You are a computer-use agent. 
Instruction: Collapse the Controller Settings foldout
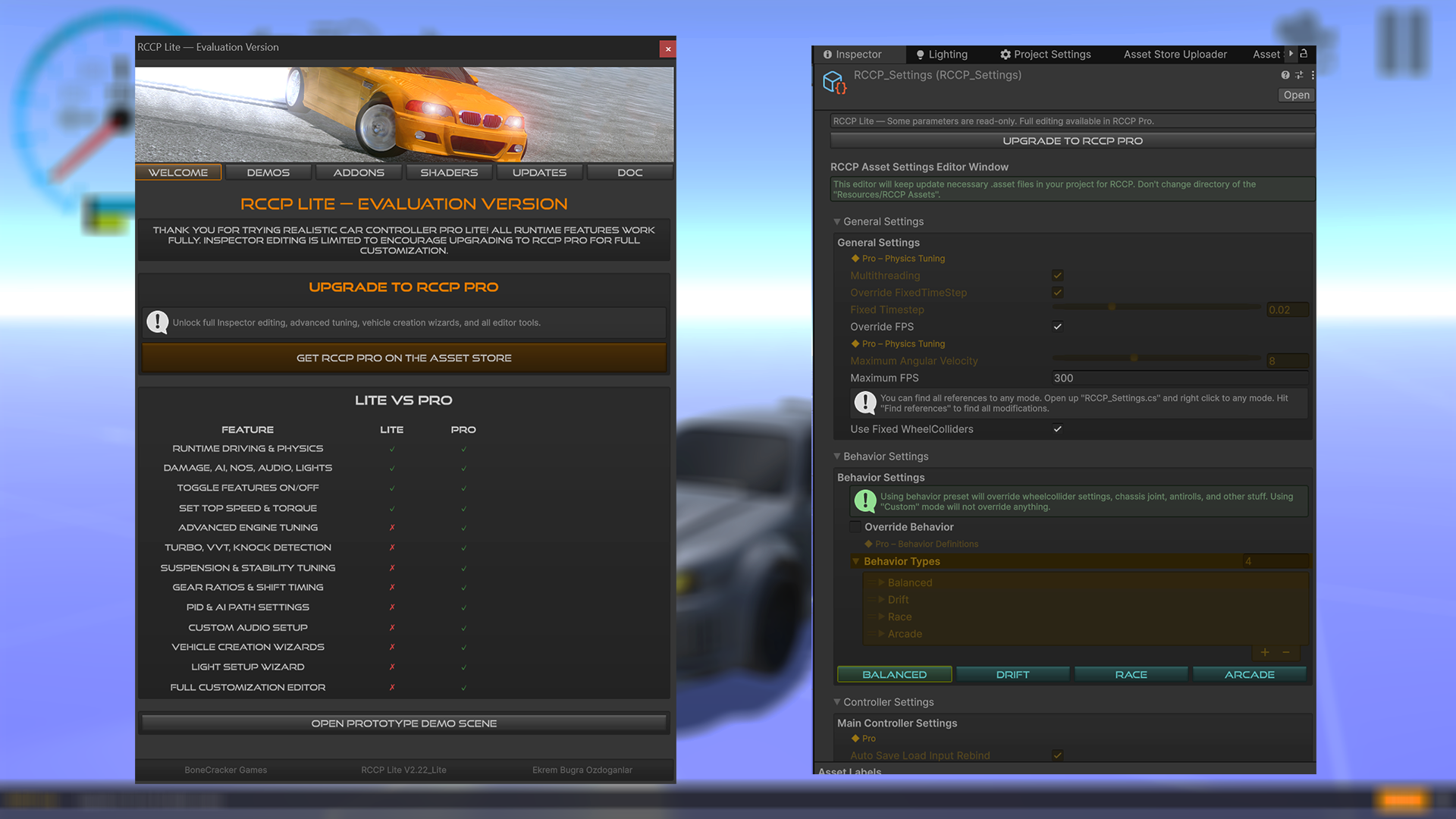837,702
